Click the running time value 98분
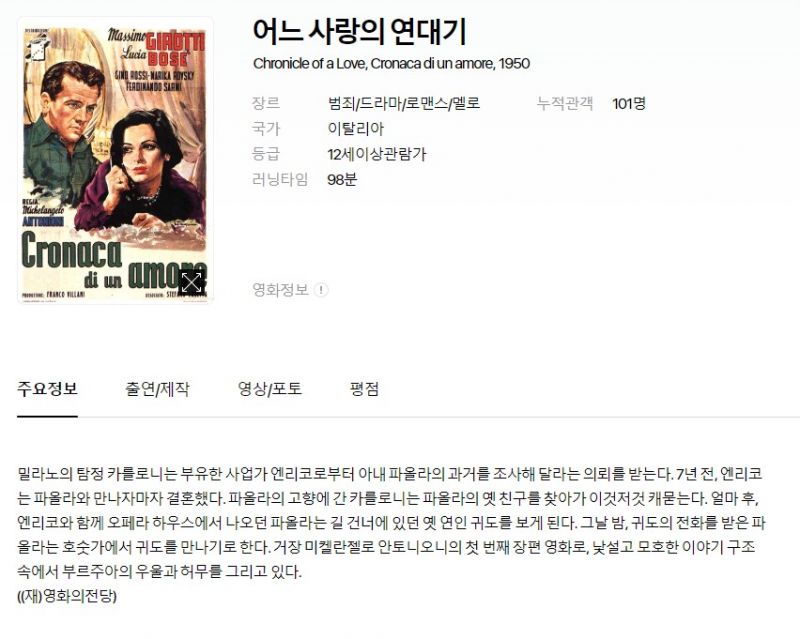800x639 pixels. 342,180
